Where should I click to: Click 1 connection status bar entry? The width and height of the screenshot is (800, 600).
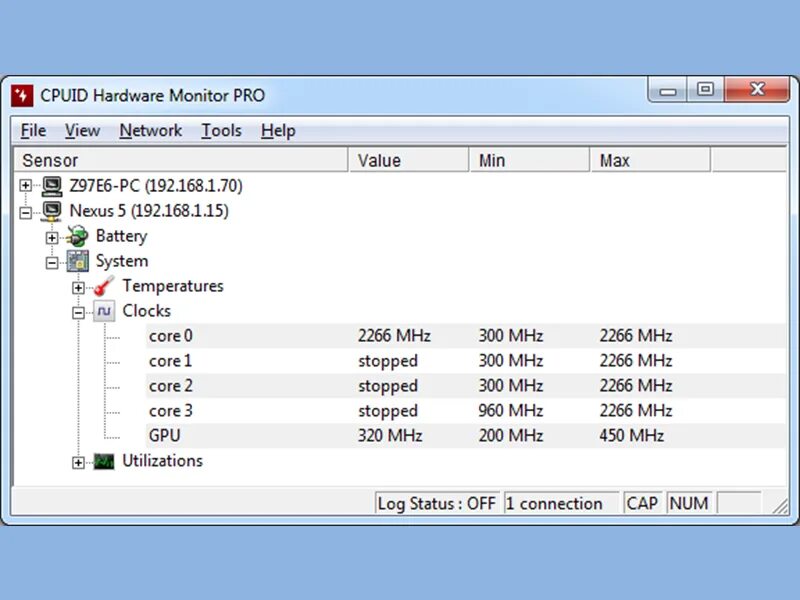(x=561, y=504)
